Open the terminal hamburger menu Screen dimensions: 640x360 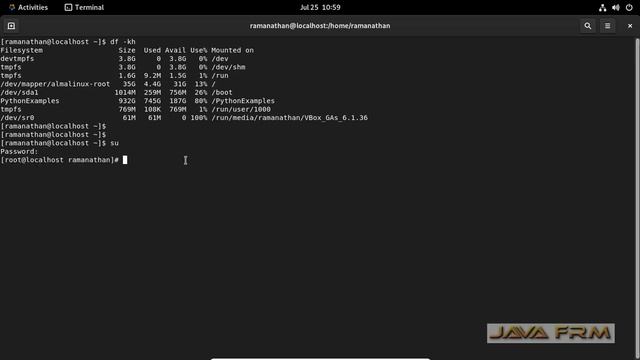tap(607, 26)
